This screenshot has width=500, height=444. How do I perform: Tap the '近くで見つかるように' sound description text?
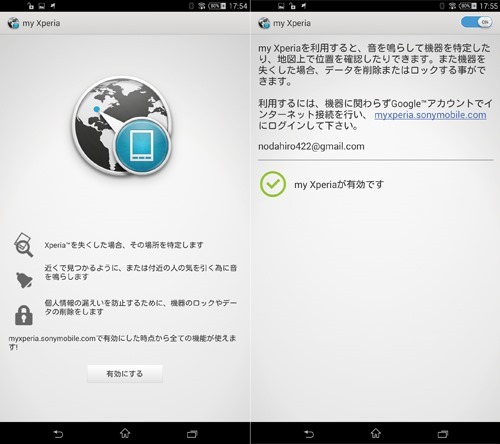(x=141, y=272)
